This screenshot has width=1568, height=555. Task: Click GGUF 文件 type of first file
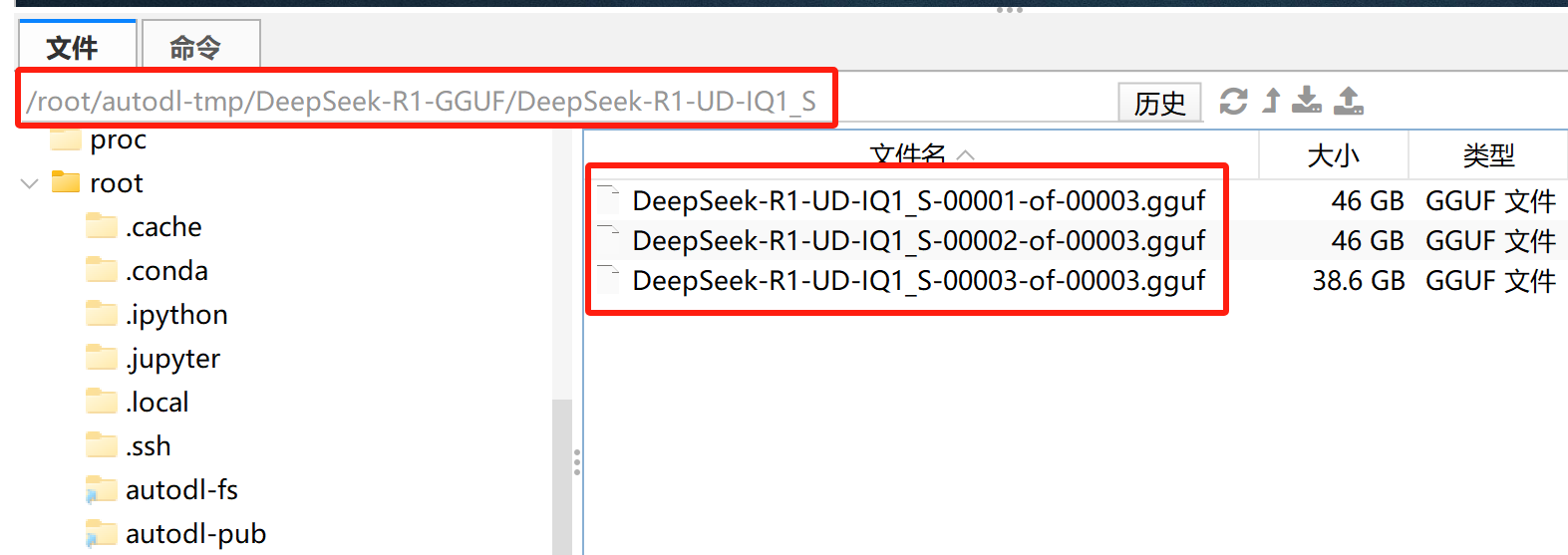coord(1490,201)
